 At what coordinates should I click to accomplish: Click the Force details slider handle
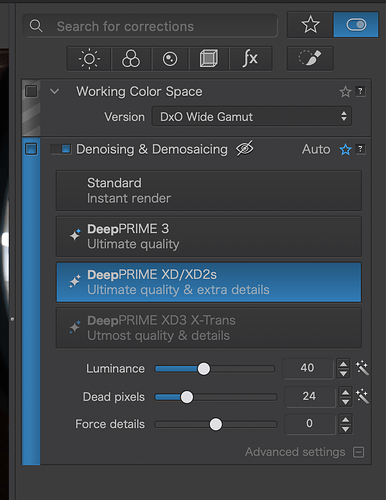tap(216, 424)
